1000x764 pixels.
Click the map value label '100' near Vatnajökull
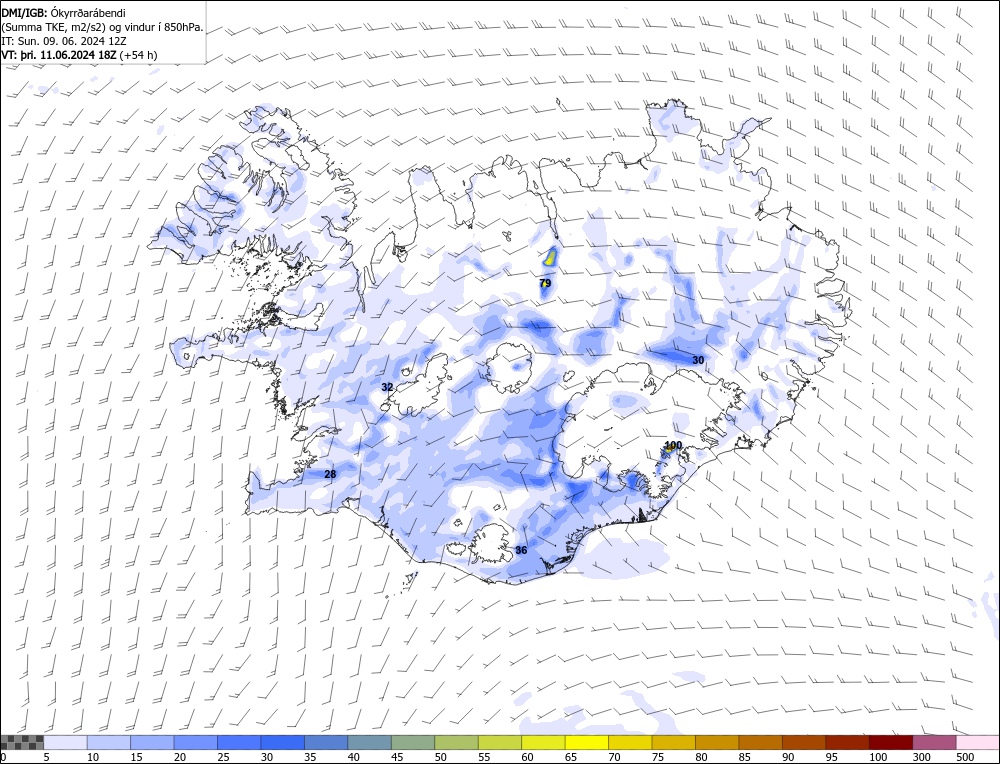coord(673,445)
